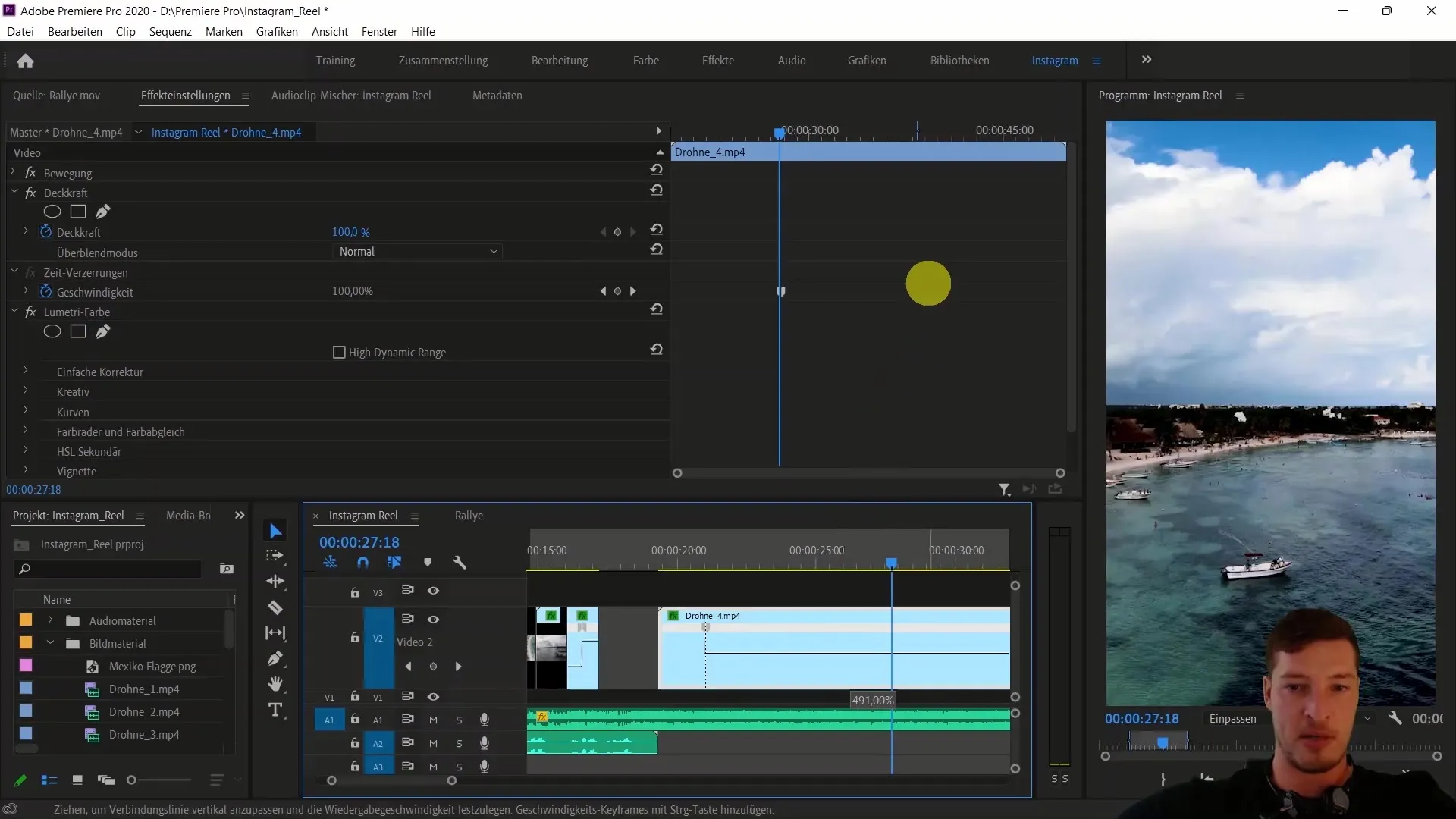Create new bin in project search bar
Image resolution: width=1456 pixels, height=819 pixels.
click(x=226, y=569)
